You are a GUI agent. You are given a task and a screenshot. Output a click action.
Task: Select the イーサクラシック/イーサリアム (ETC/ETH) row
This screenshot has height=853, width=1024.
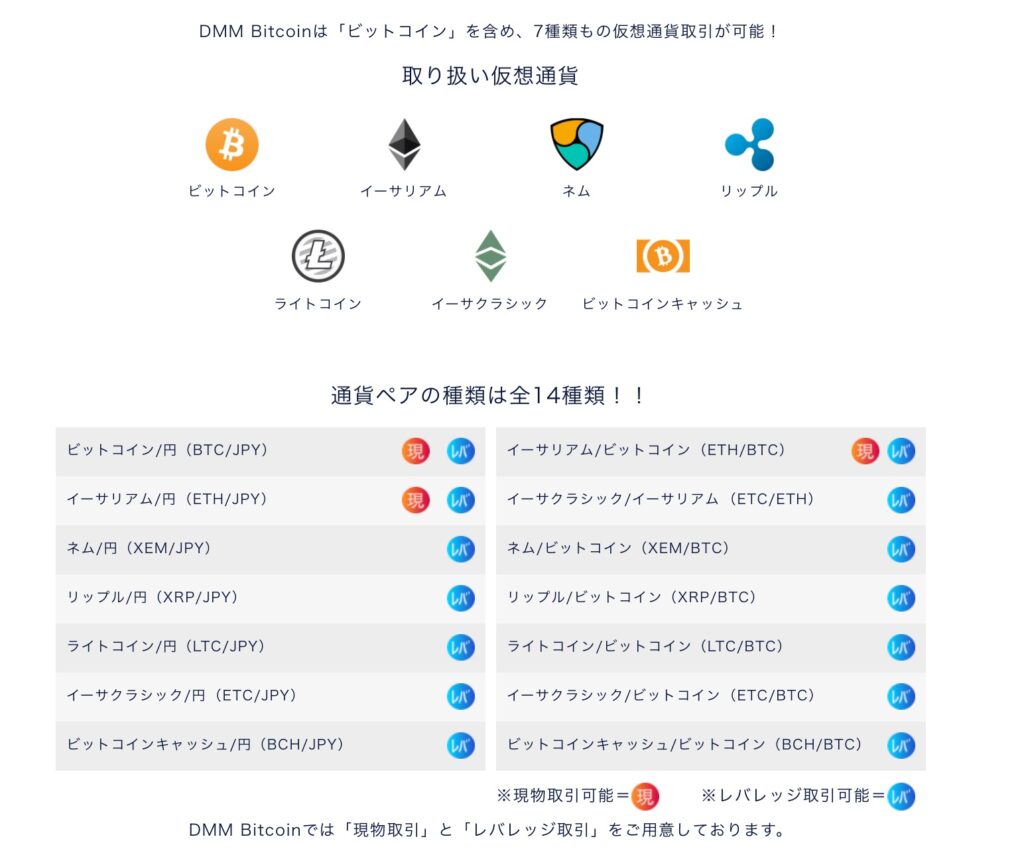tap(710, 500)
